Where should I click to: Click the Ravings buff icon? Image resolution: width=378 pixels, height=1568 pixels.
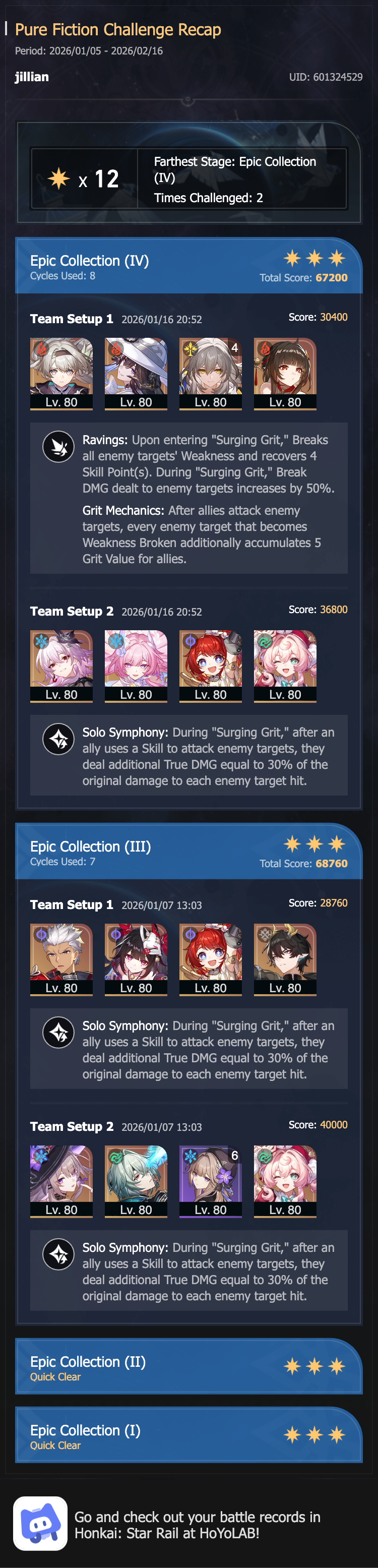[58, 447]
